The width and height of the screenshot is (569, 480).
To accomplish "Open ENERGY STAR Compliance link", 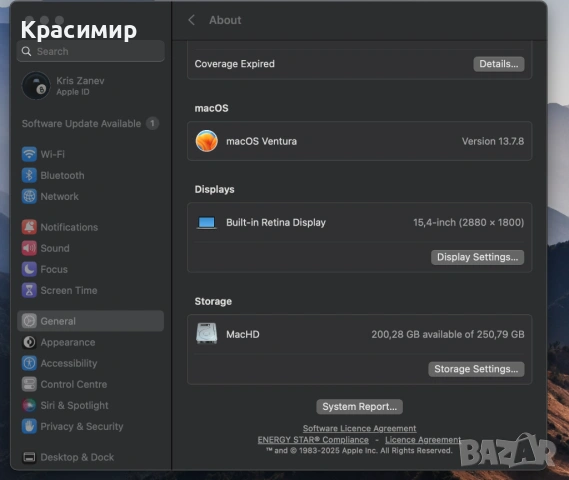I will click(x=313, y=440).
